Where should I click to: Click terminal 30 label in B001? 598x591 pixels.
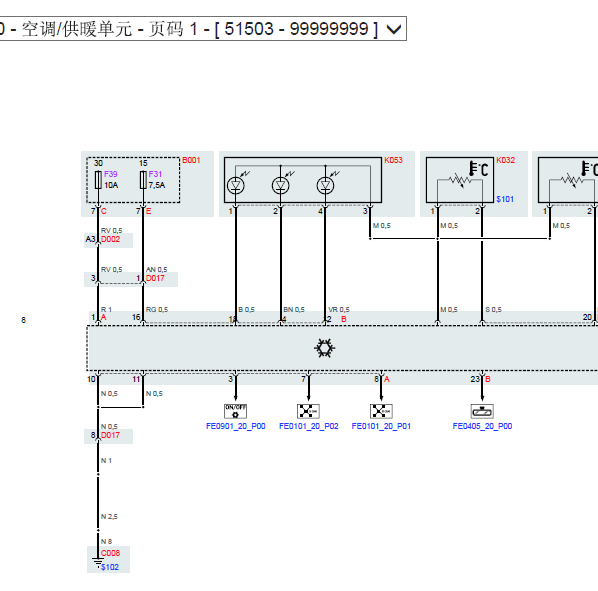98,163
